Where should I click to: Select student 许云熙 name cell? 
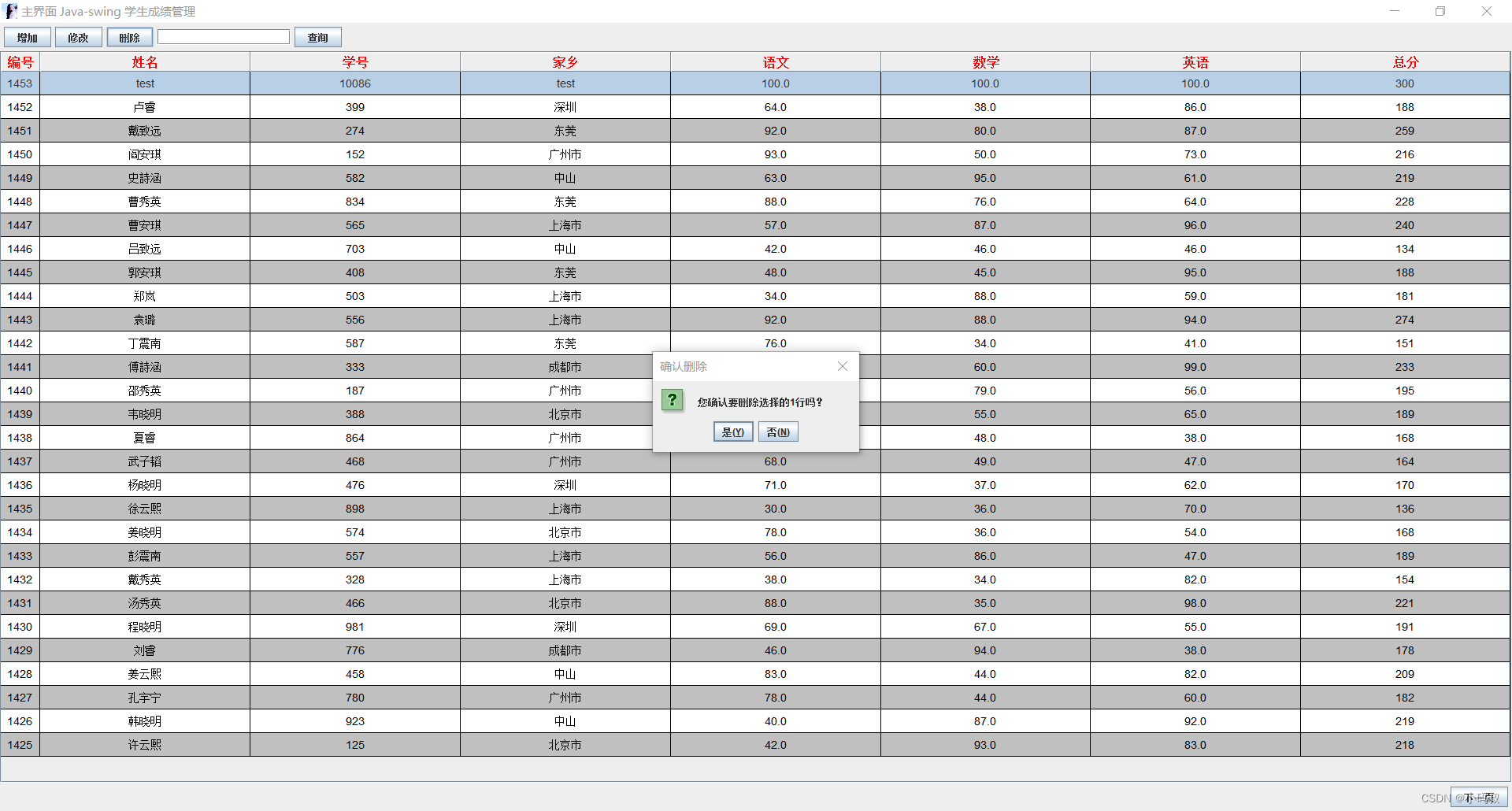(x=145, y=745)
